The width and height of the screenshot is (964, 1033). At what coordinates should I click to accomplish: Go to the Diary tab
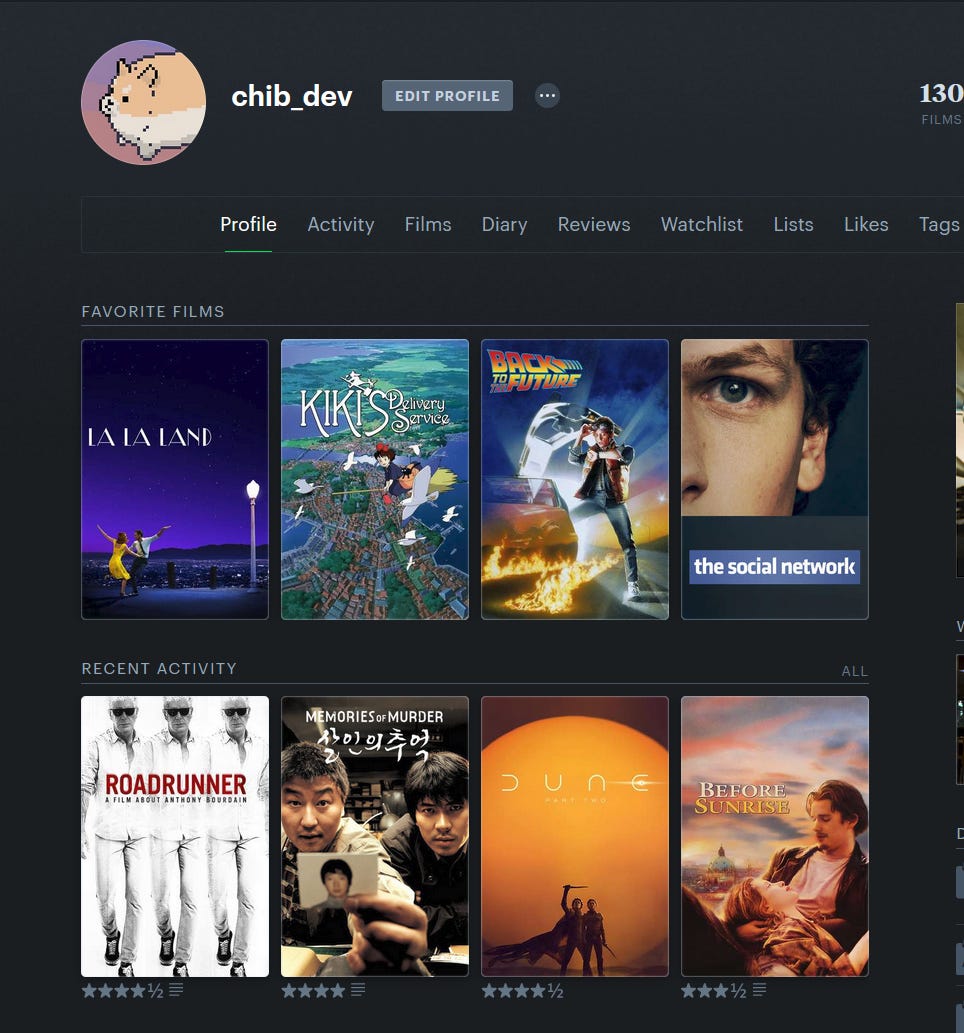point(504,225)
